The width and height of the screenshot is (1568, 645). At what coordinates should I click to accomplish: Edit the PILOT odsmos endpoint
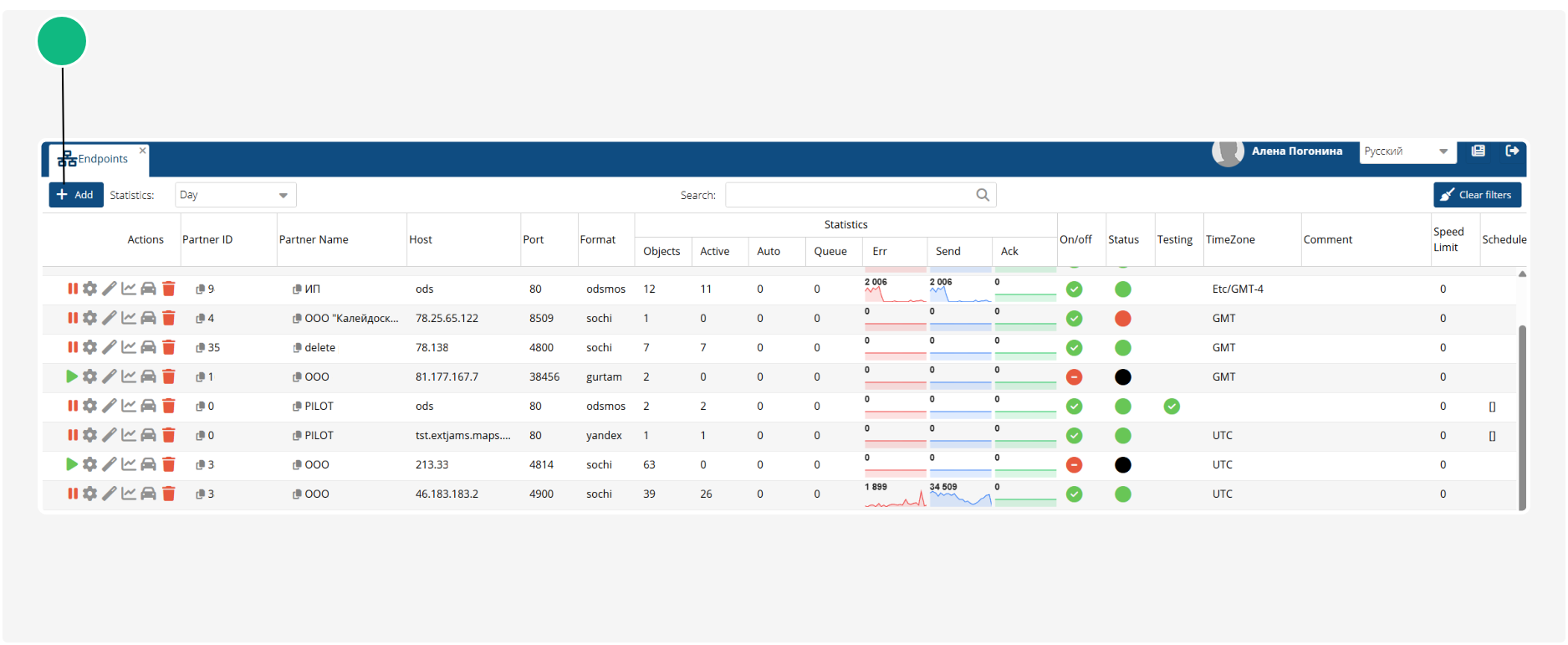click(x=109, y=406)
